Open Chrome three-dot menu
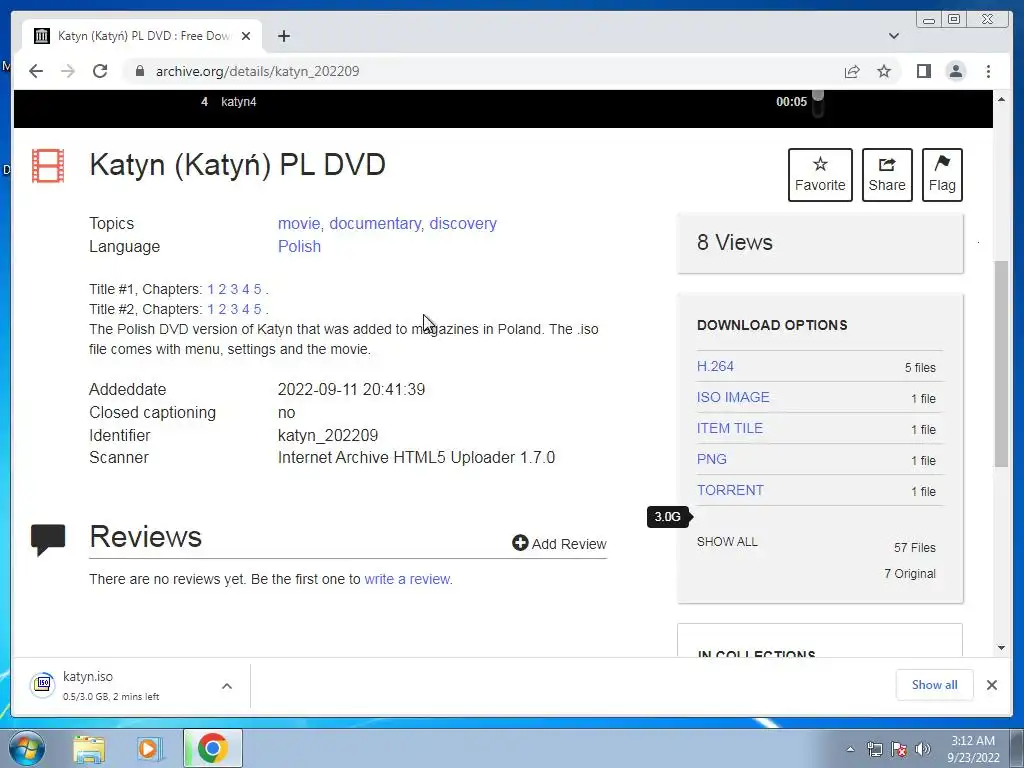The height and width of the screenshot is (768, 1024). (988, 71)
